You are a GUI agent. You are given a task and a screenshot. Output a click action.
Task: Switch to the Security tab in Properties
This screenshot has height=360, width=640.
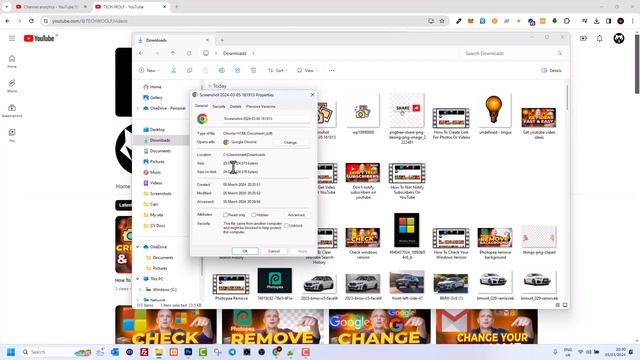click(219, 106)
